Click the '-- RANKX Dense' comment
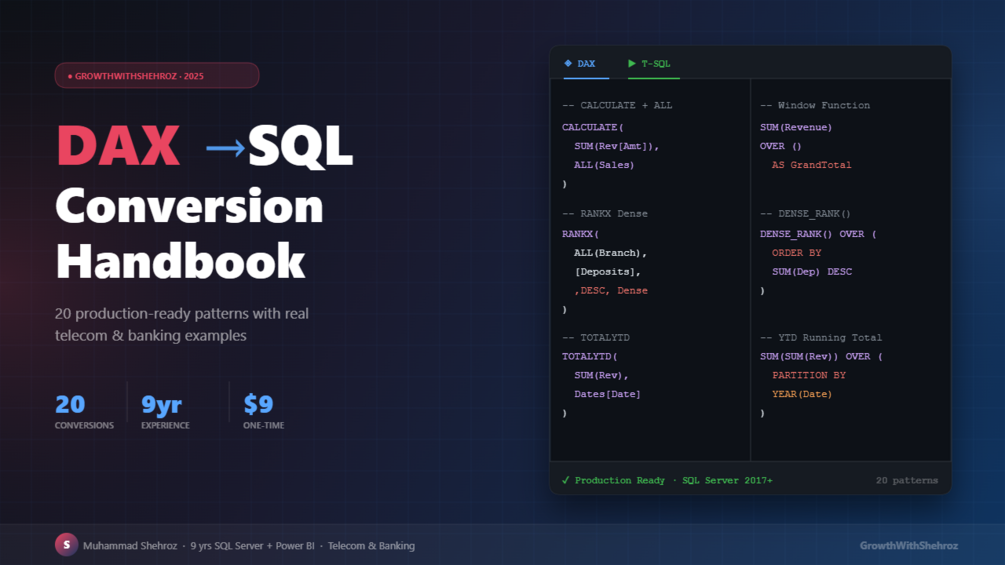 pyautogui.click(x=604, y=213)
